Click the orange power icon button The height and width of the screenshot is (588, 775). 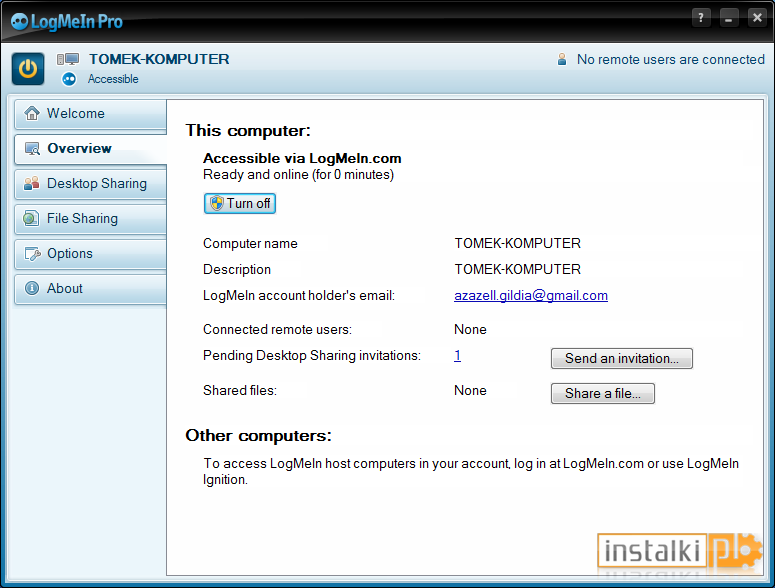[28, 69]
